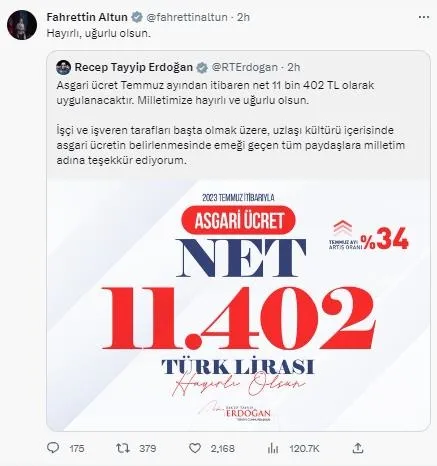
Task: Open the @RTErdogan handle link
Action: pyautogui.click(x=245, y=67)
